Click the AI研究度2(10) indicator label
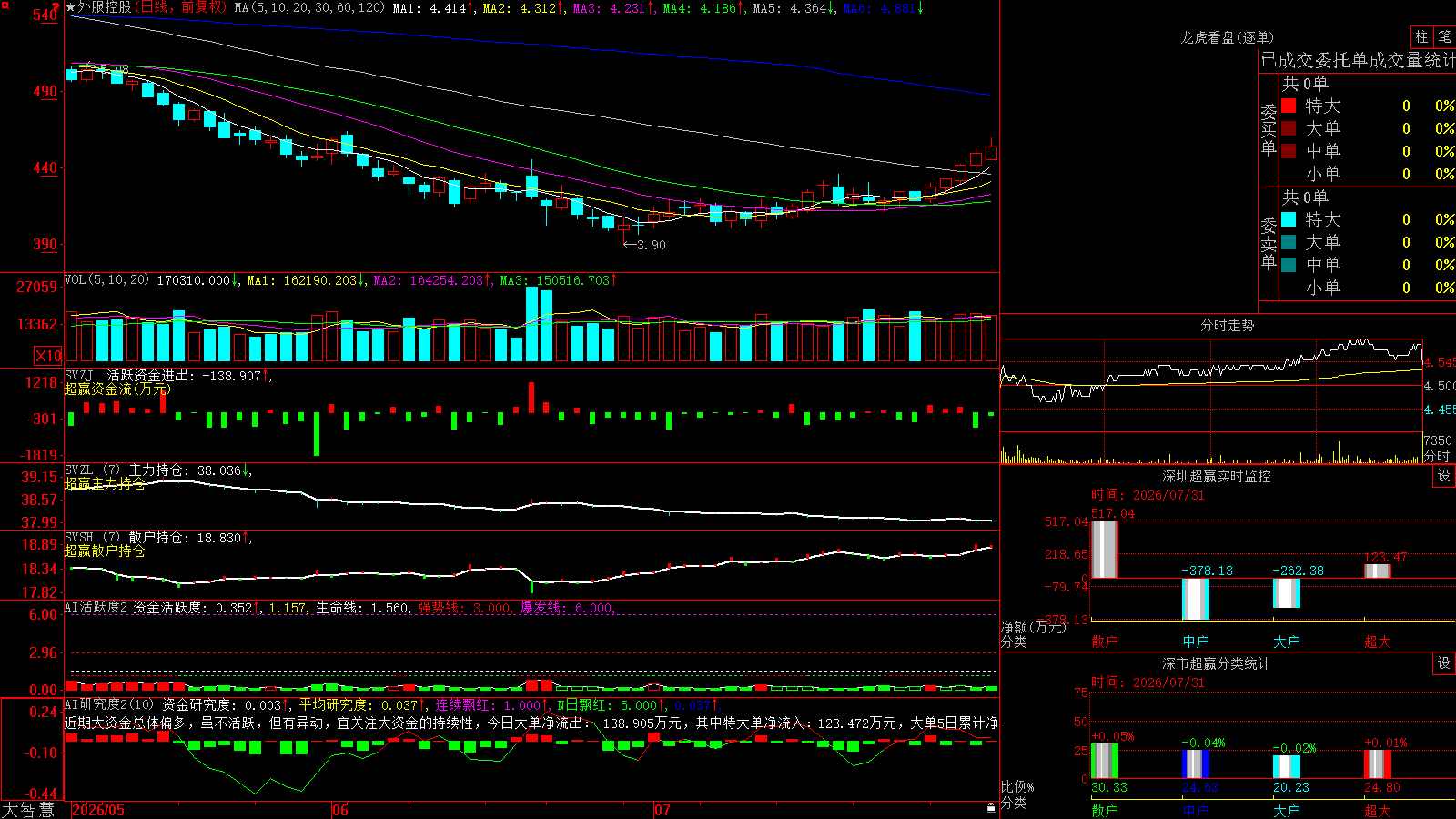Viewport: 1456px width, 819px height. pyautogui.click(x=109, y=705)
